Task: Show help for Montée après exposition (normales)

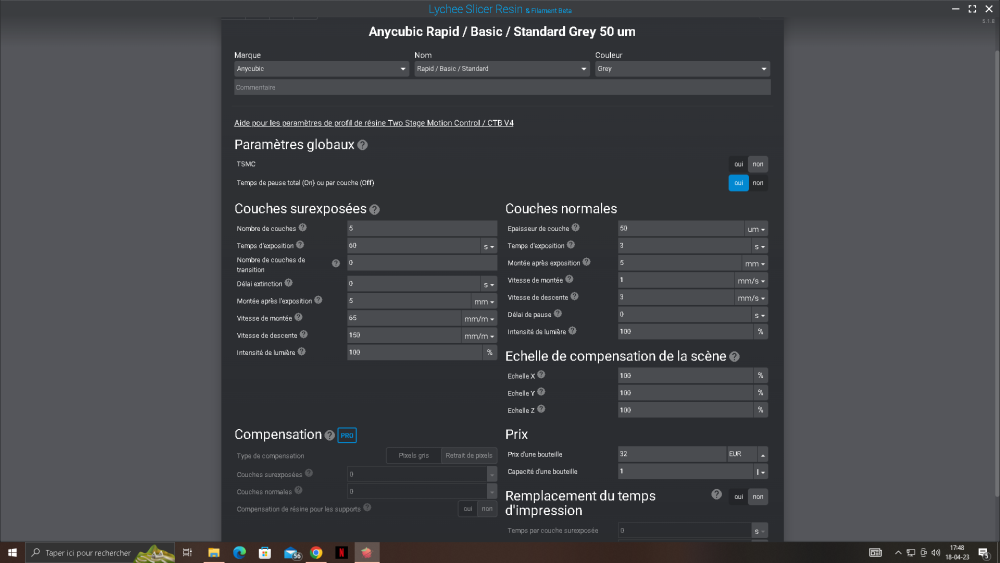Action: [586, 262]
